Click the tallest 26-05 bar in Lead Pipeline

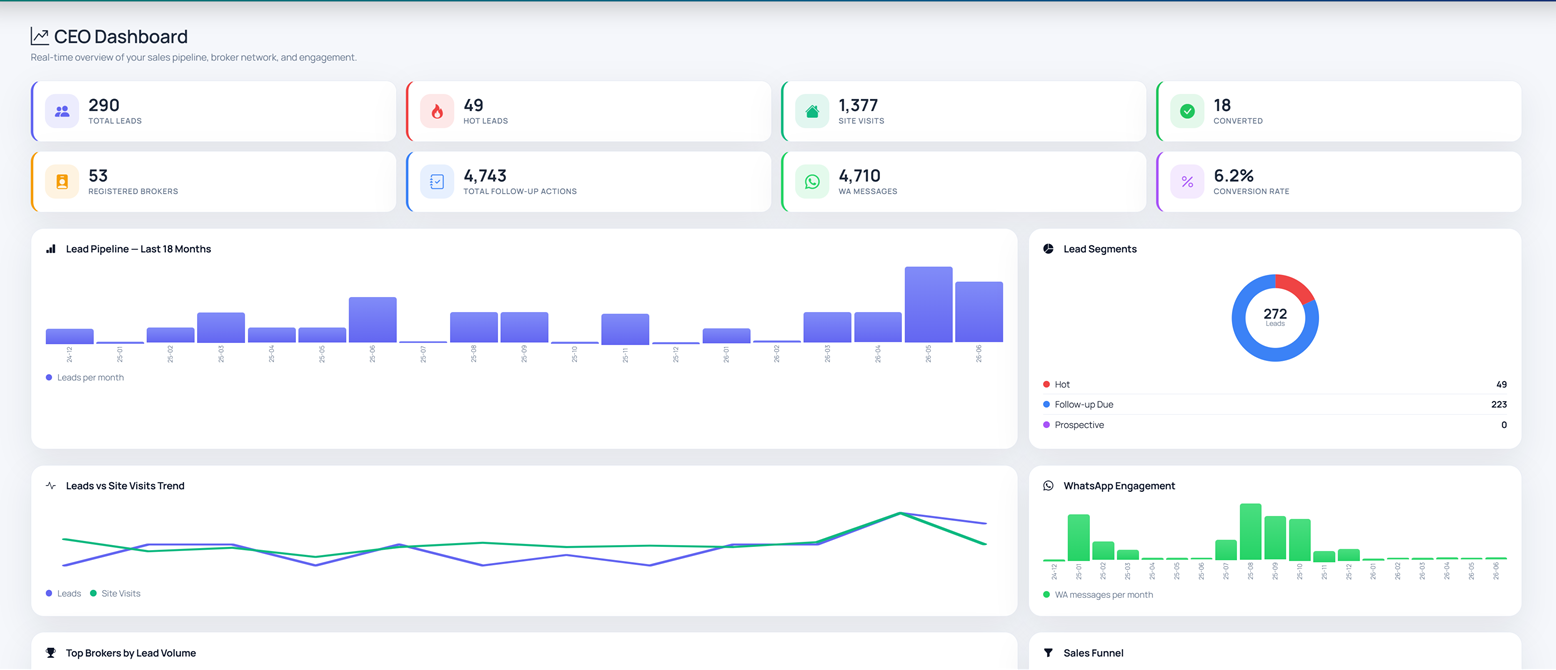pos(929,305)
